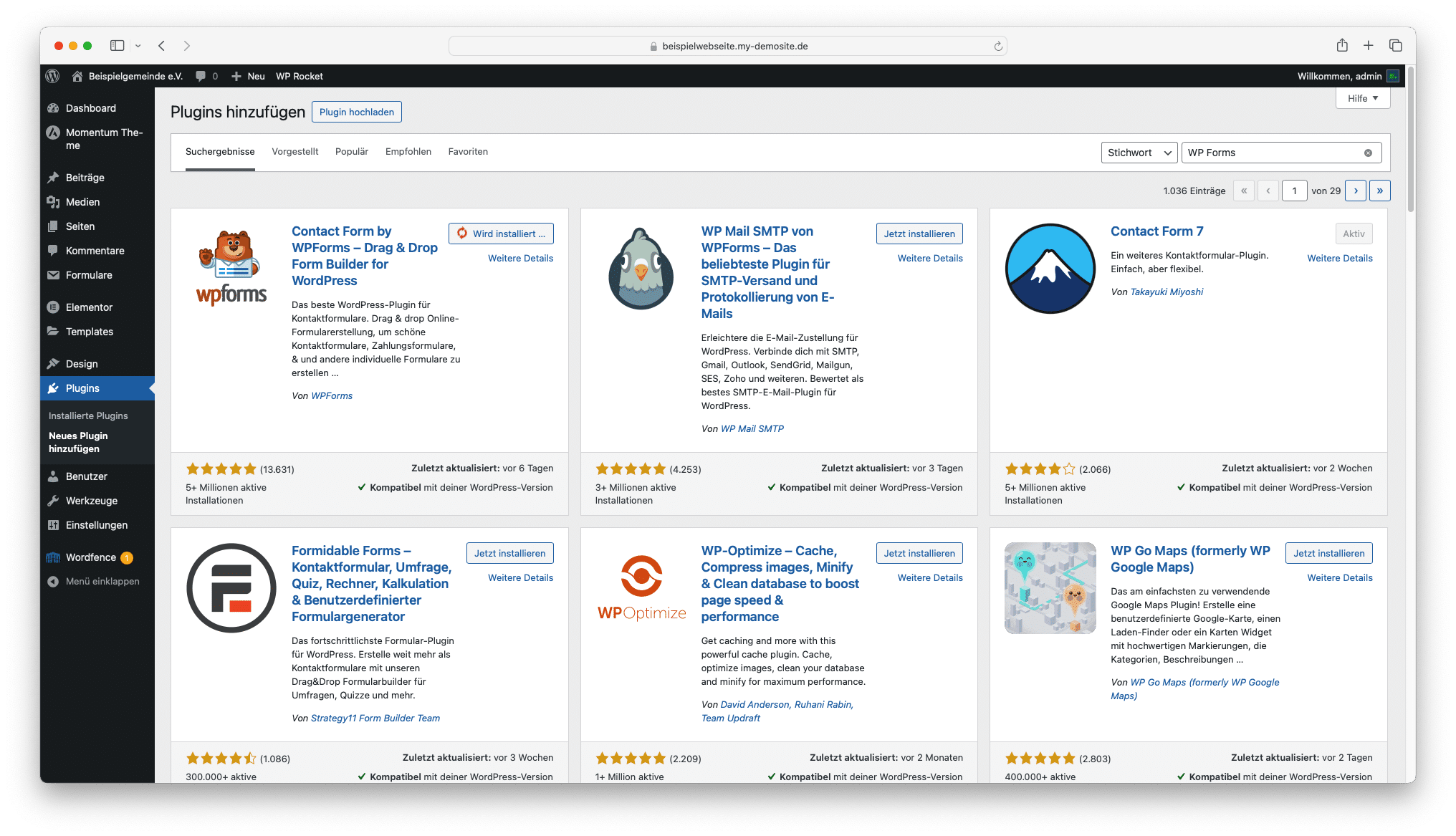
Task: Click the Benutzer user icon
Action: 53,476
